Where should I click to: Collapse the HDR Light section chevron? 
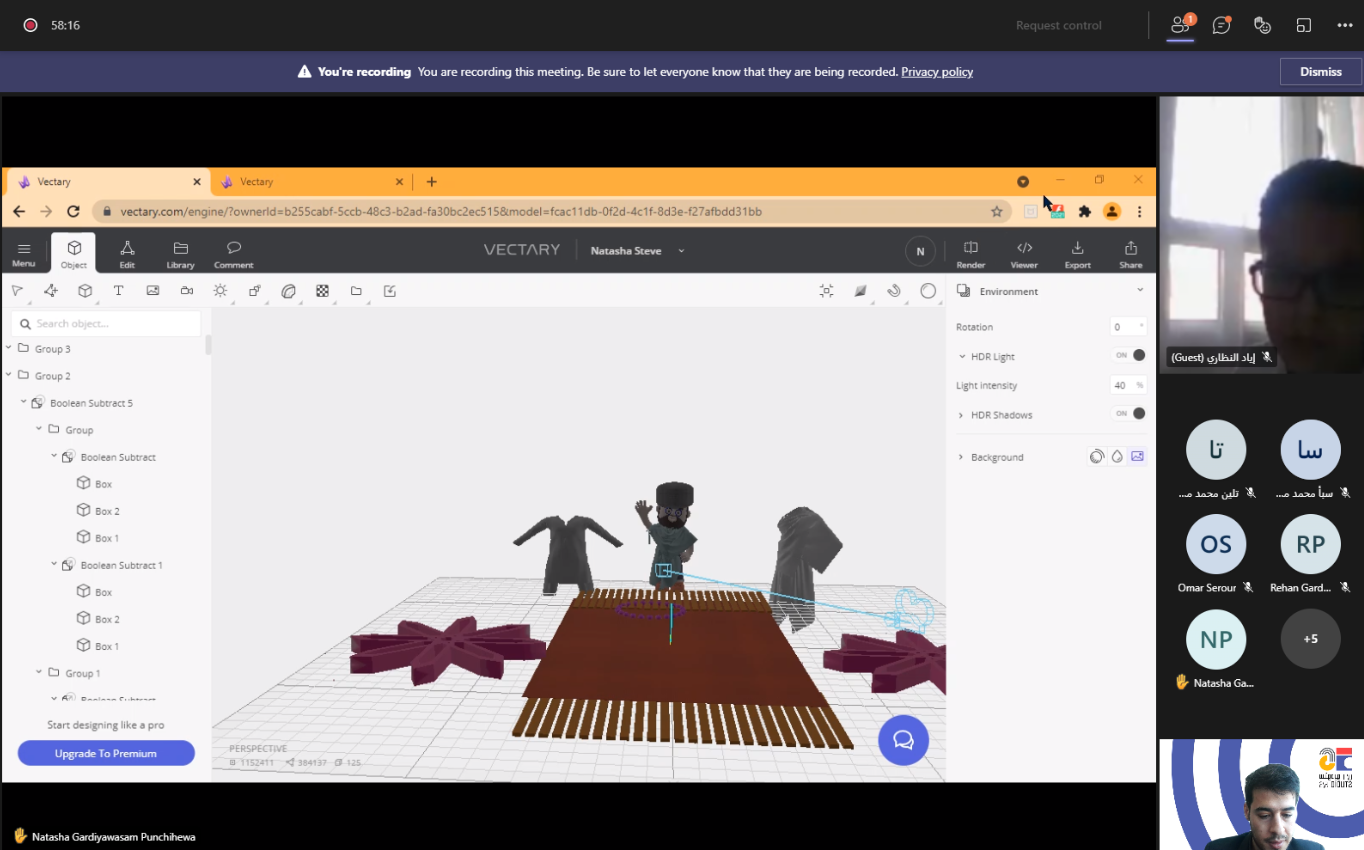962,356
